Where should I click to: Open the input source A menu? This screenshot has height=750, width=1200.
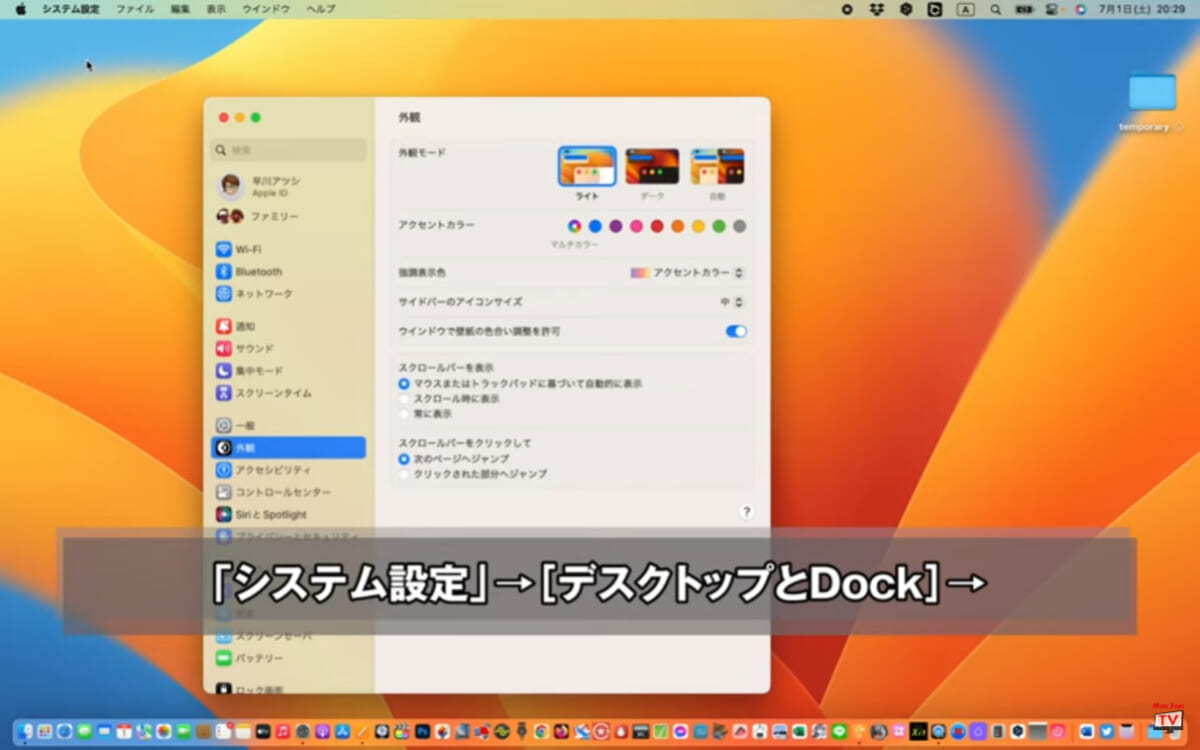(965, 9)
